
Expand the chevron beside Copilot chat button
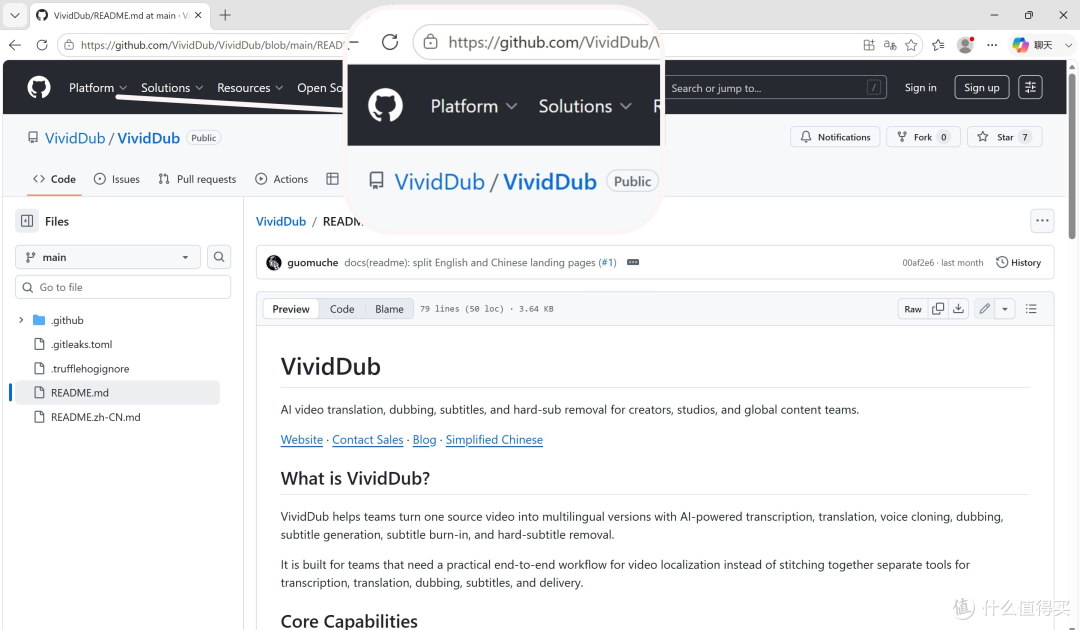1068,45
